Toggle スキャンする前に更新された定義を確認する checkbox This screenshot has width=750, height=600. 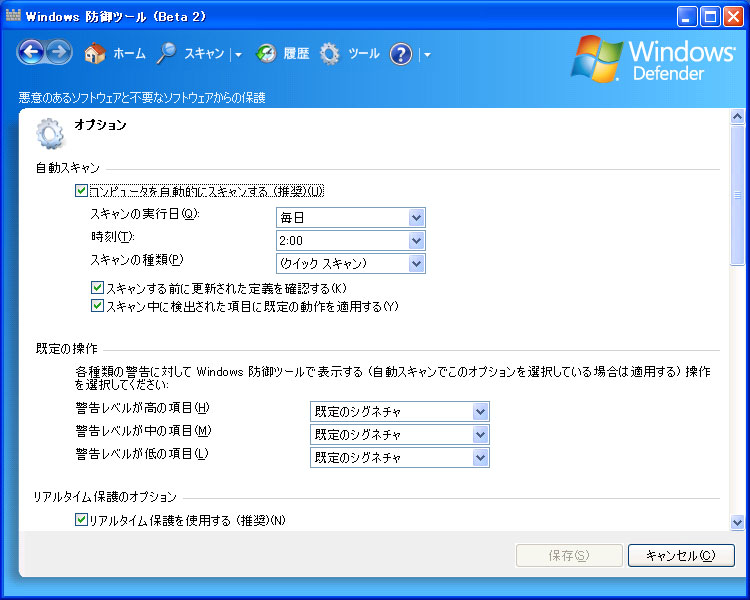(x=97, y=287)
